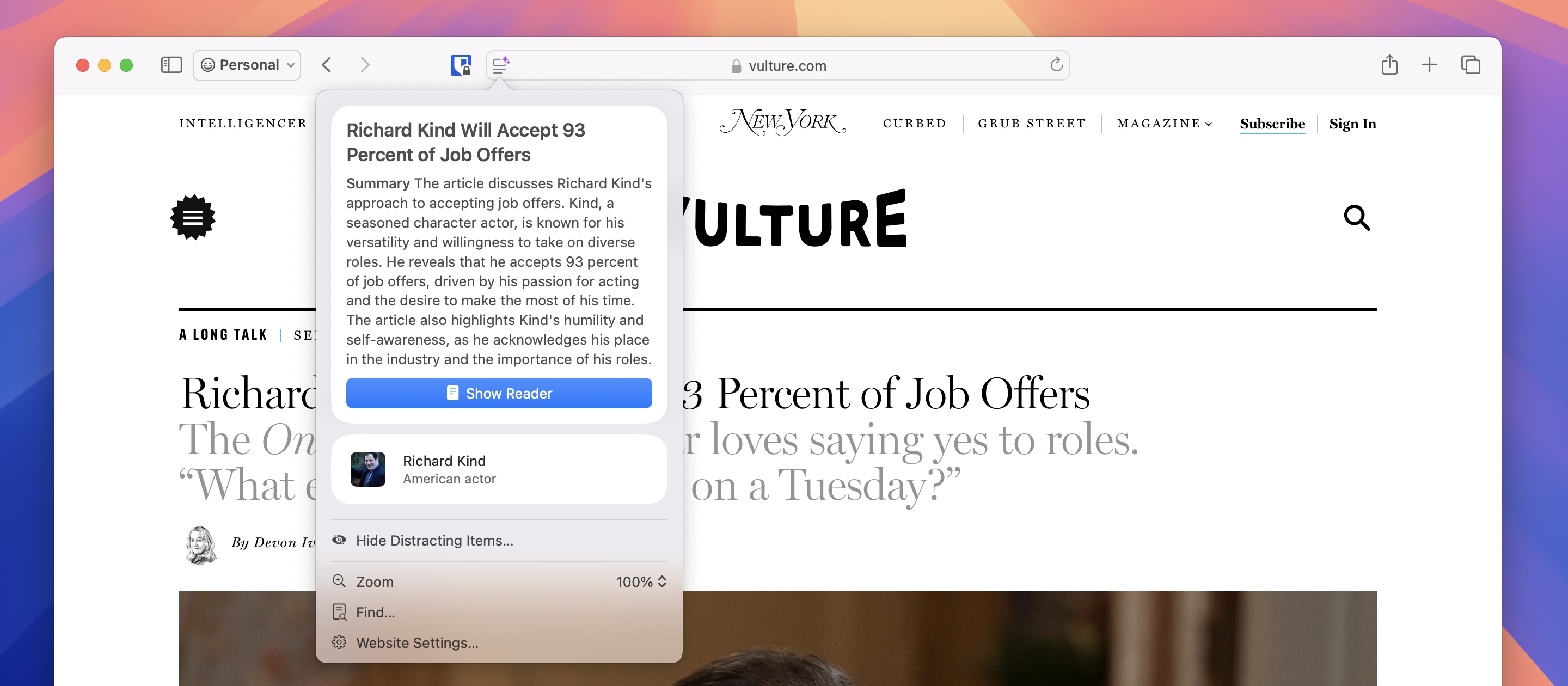Open the Curbed link
Screen dimensions: 1568x686
(x=914, y=124)
